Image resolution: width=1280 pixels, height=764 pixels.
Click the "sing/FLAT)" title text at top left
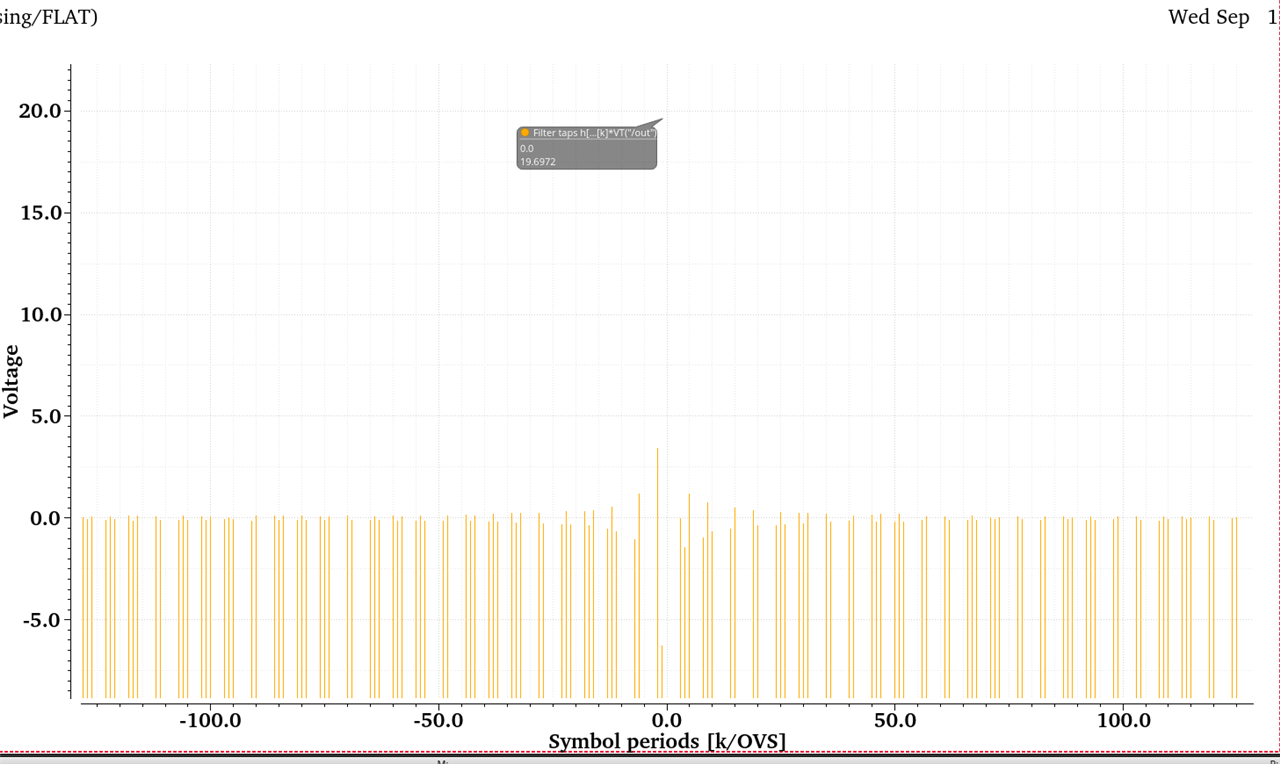point(48,17)
